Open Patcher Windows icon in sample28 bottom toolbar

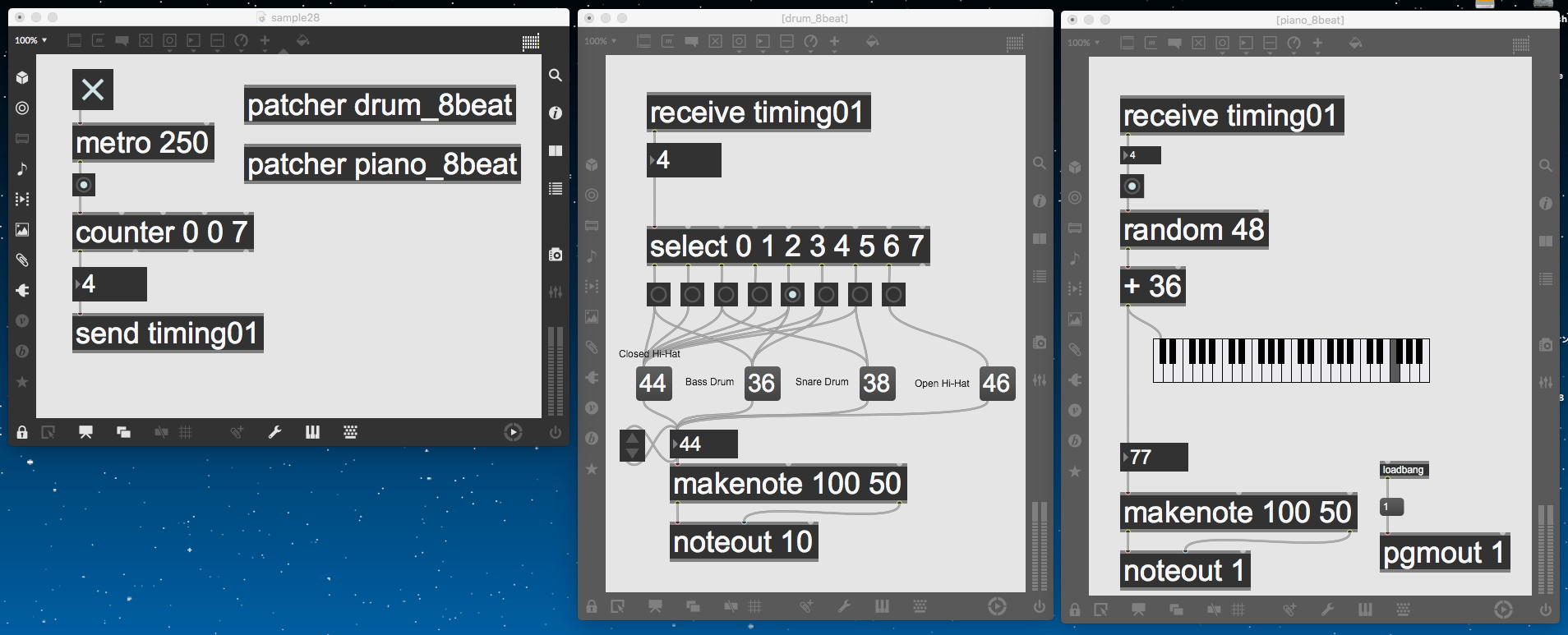123,432
